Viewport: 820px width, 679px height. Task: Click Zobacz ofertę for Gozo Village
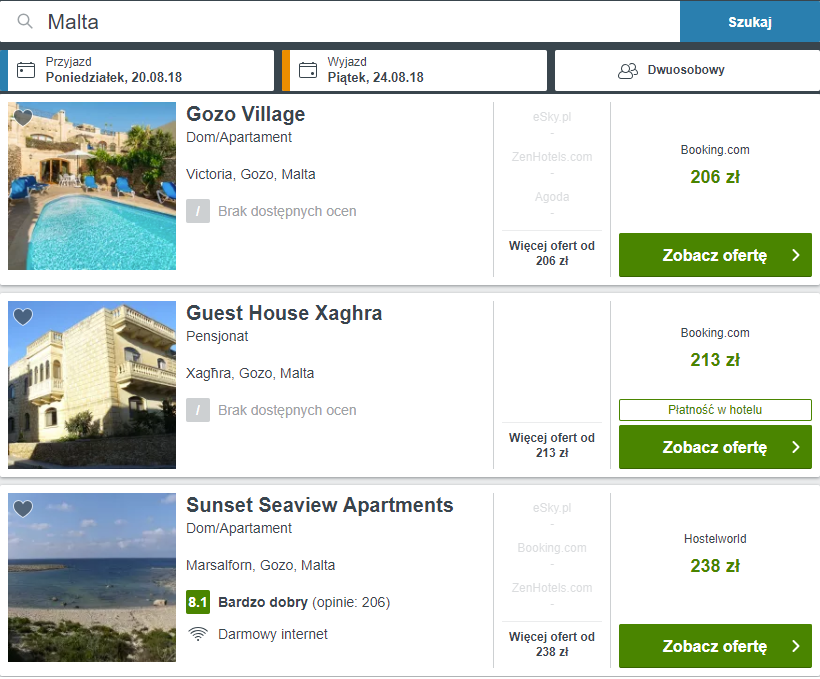714,255
